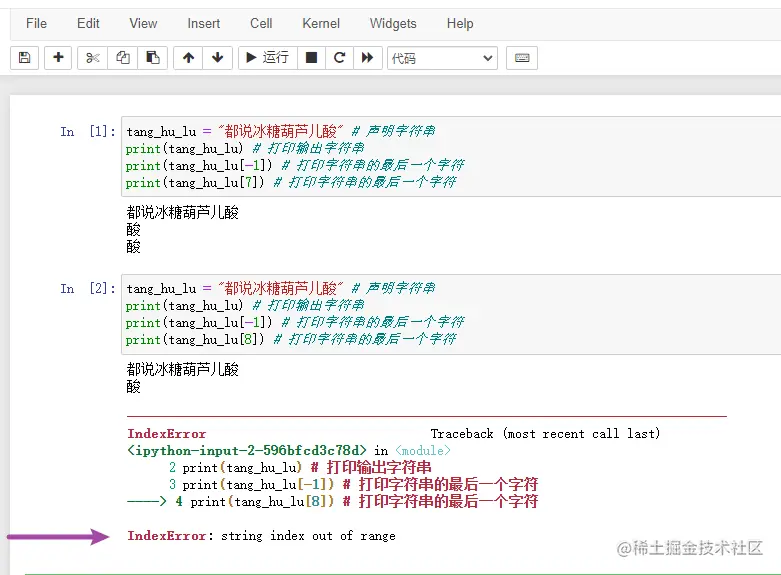Viewport: 781px width, 575px height.
Task: Copy selected cells using the copy icon
Action: pos(123,58)
